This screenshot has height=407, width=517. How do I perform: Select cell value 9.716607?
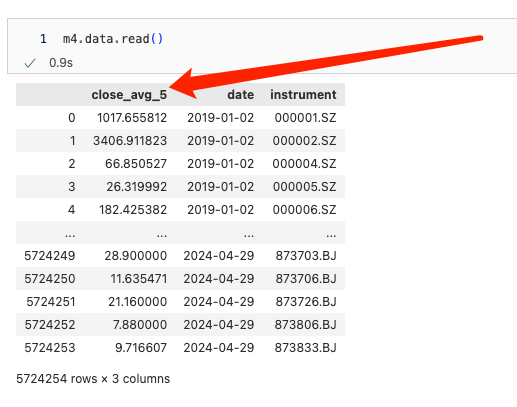coord(141,348)
